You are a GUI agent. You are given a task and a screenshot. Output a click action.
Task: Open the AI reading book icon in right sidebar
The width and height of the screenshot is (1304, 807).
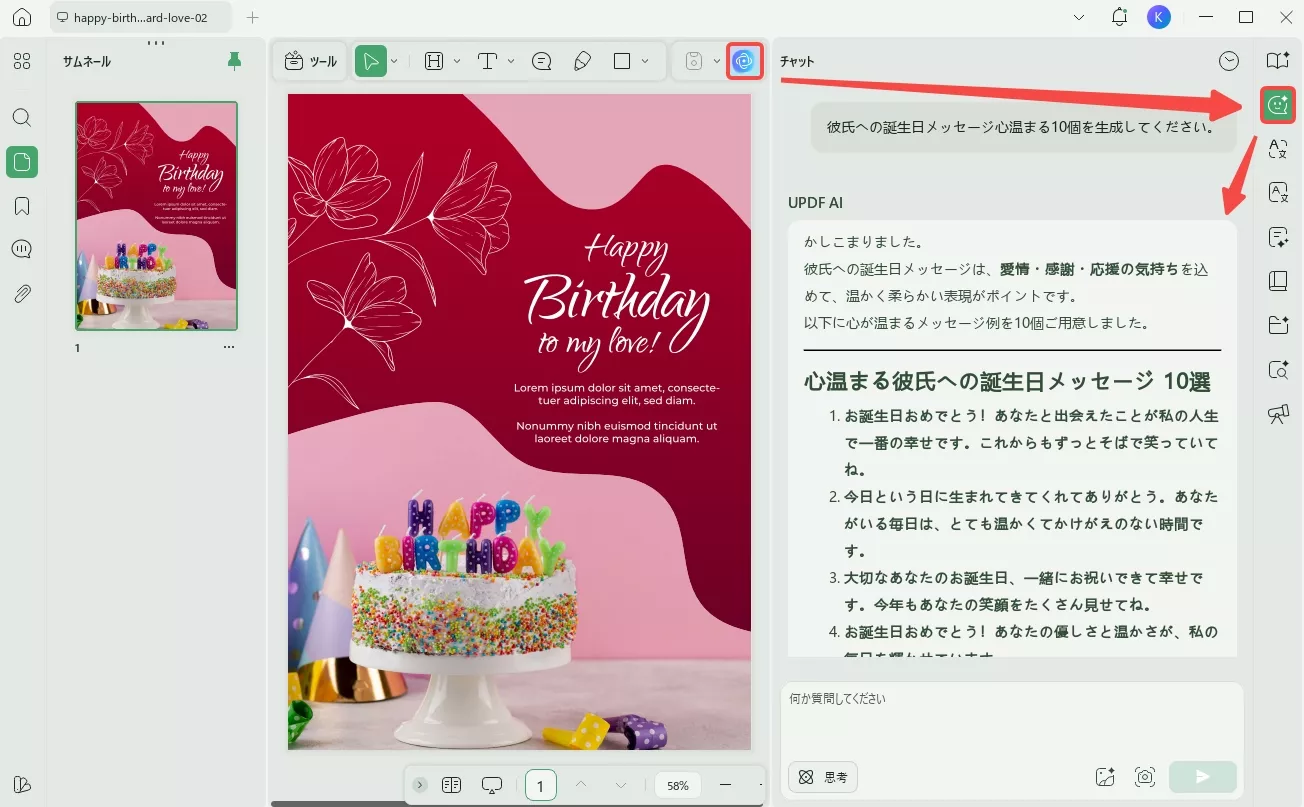pyautogui.click(x=1278, y=61)
